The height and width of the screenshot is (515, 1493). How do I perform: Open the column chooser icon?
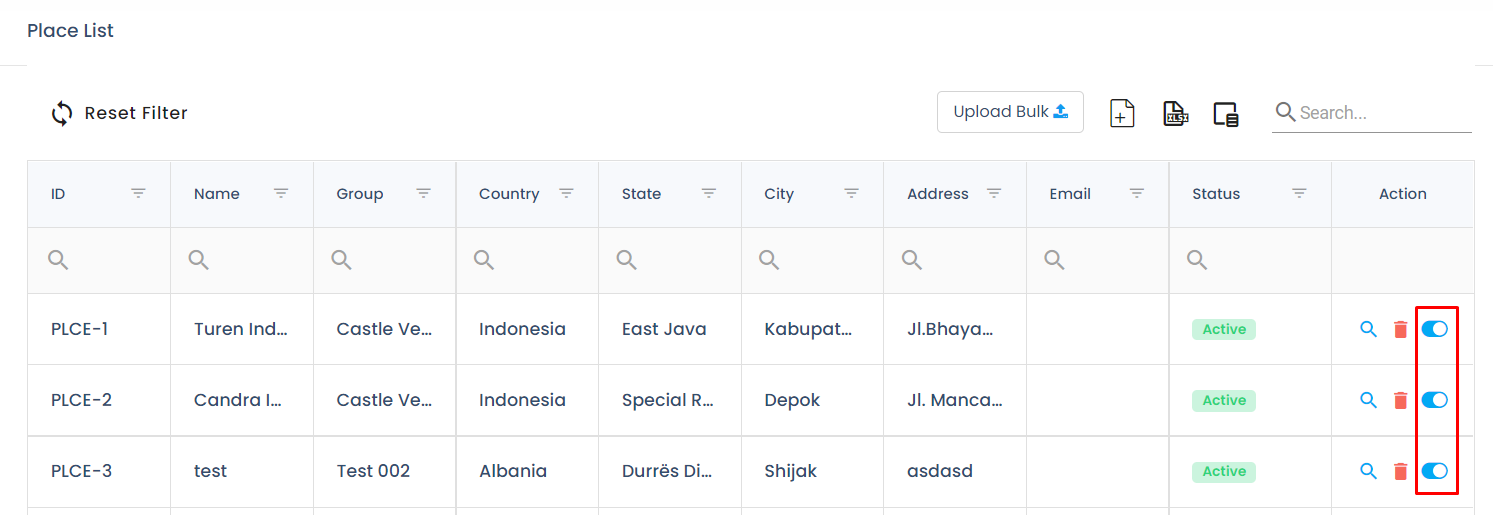point(1226,114)
